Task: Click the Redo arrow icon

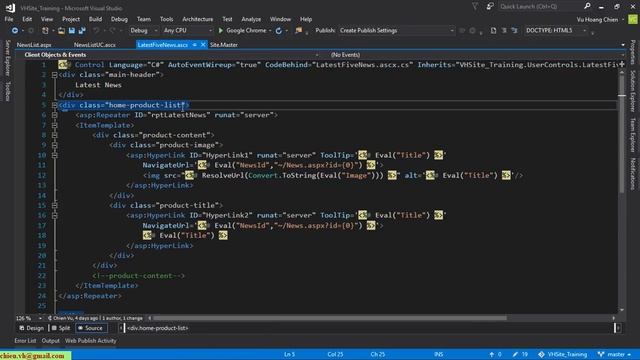Action: (112, 31)
